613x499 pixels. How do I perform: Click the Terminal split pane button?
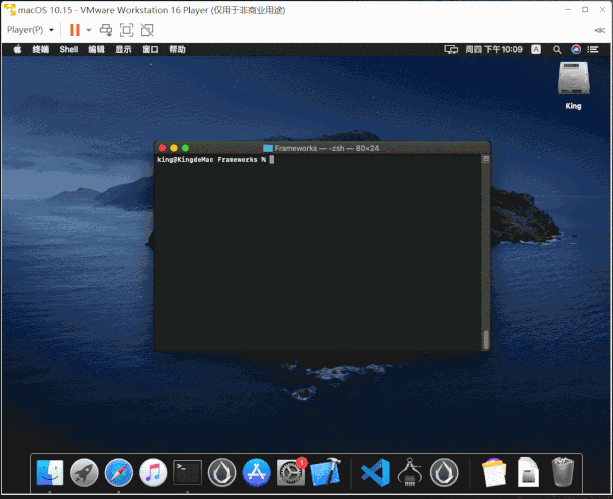pos(486,159)
